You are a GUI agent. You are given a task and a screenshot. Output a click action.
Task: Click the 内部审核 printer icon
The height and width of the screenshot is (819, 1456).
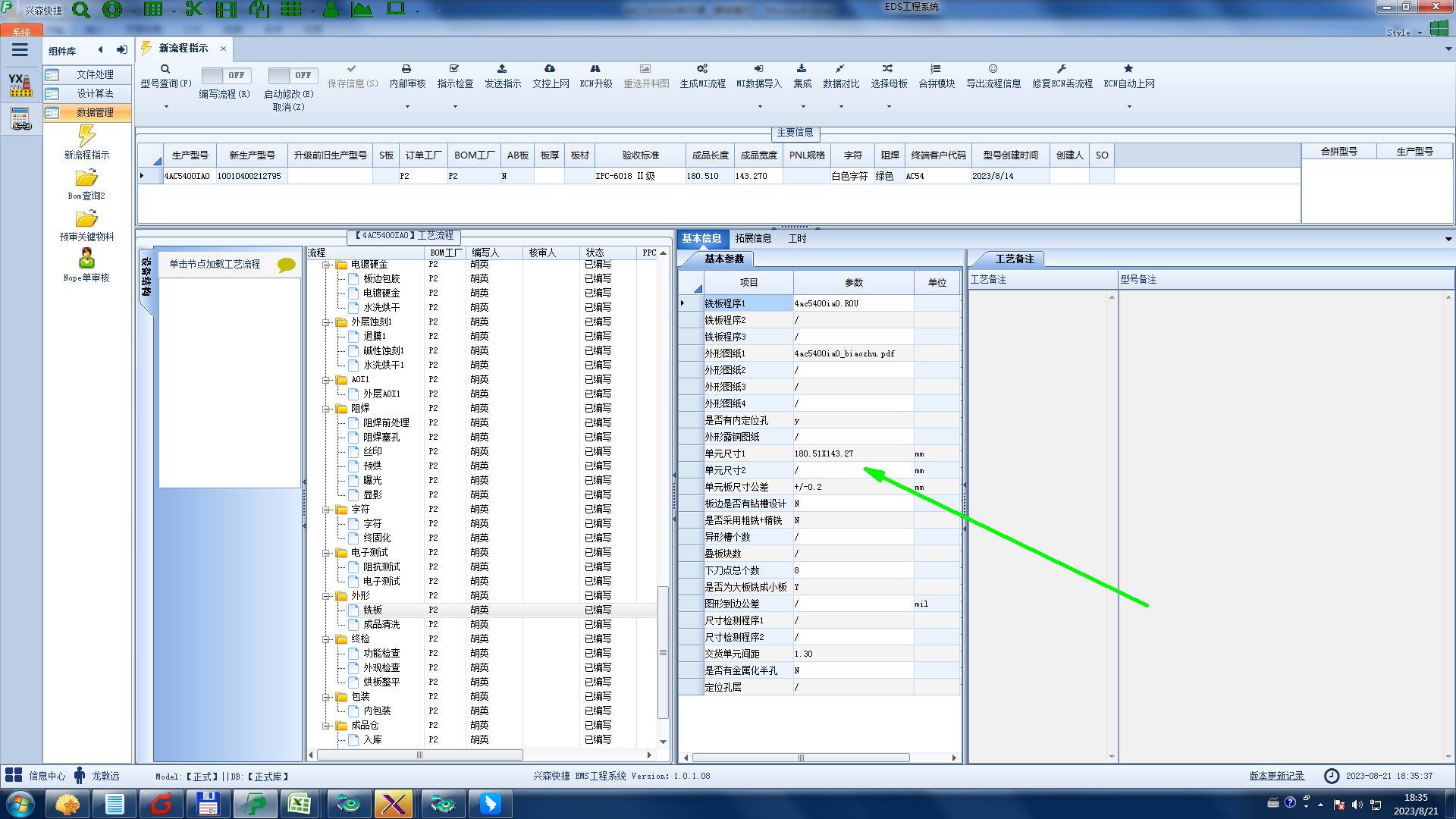[x=406, y=69]
